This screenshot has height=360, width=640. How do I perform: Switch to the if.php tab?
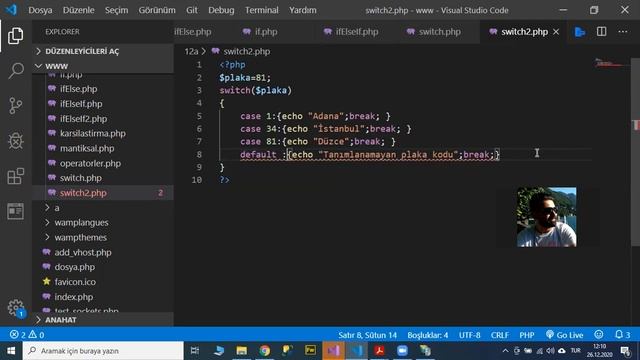pyautogui.click(x=266, y=32)
